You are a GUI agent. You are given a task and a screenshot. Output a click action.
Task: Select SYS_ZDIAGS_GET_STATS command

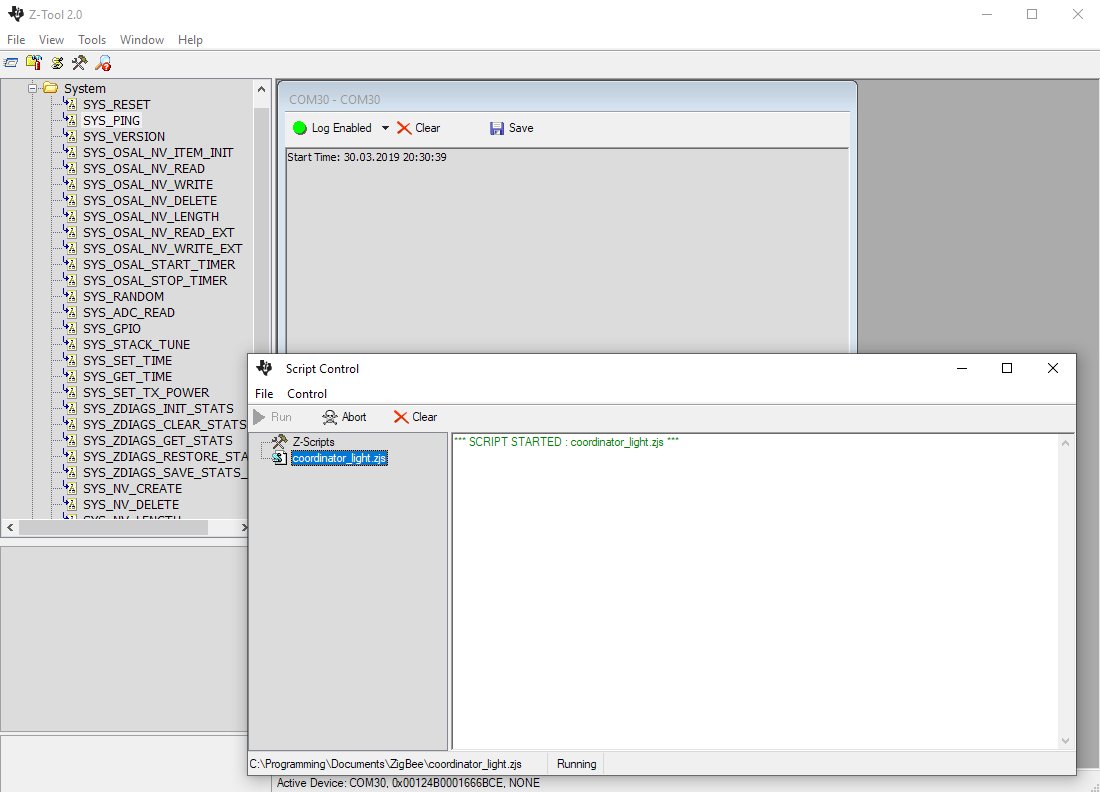158,441
